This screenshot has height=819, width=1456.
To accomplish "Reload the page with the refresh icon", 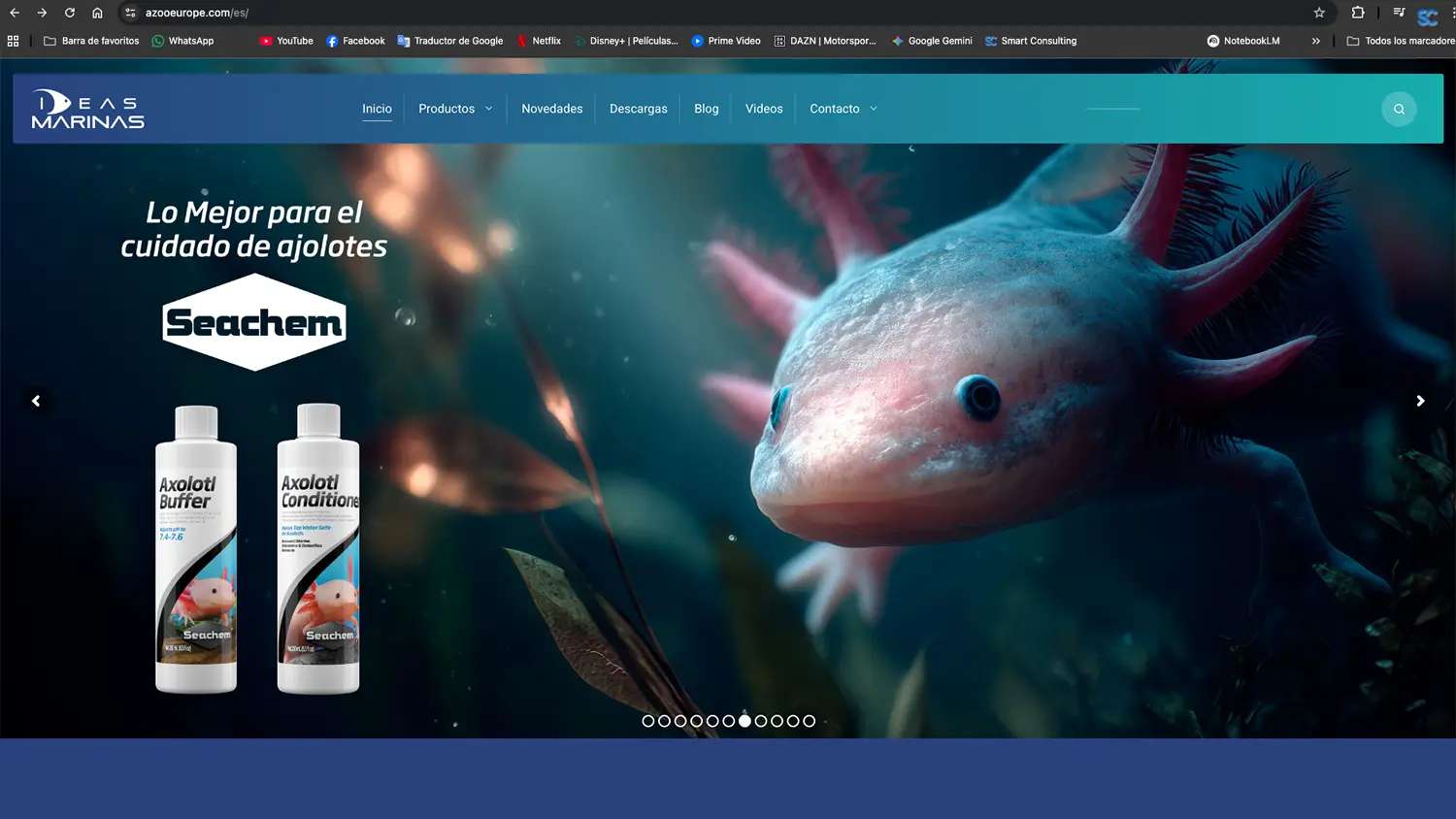I will point(70,13).
